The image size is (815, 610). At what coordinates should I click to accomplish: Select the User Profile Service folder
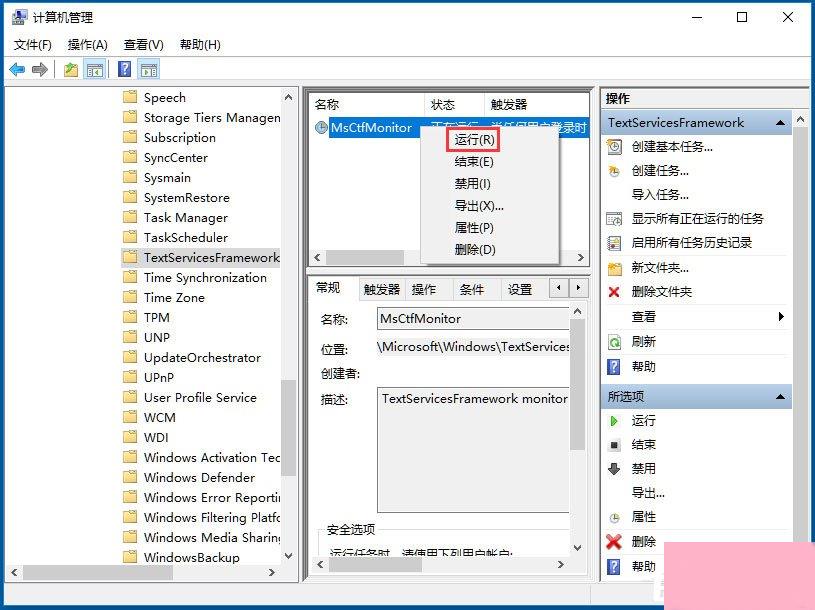tap(200, 397)
